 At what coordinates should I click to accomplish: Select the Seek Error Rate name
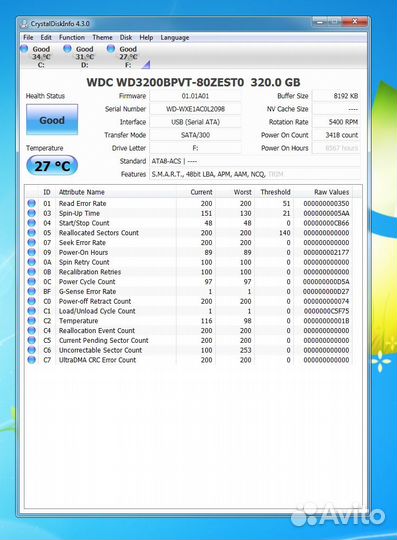[82, 242]
